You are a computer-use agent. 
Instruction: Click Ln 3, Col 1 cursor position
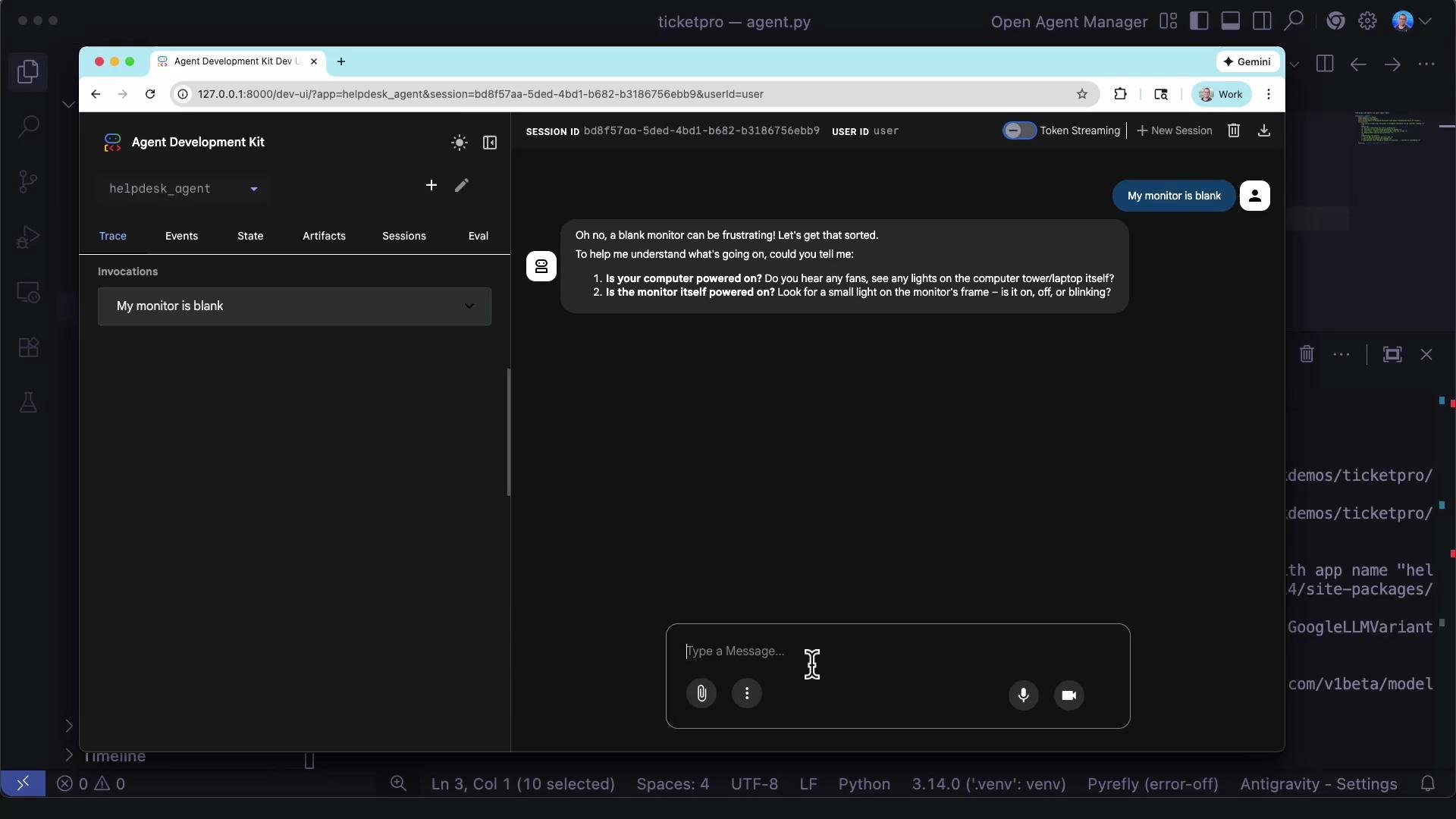pos(522,783)
